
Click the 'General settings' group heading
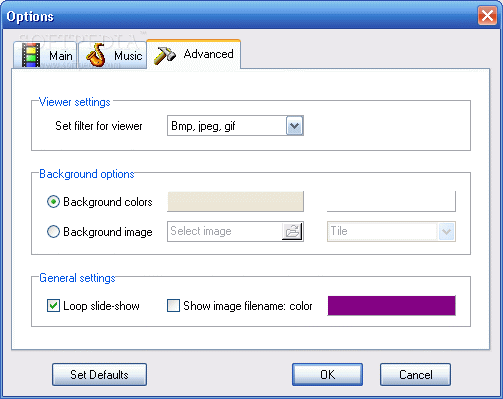(77, 278)
